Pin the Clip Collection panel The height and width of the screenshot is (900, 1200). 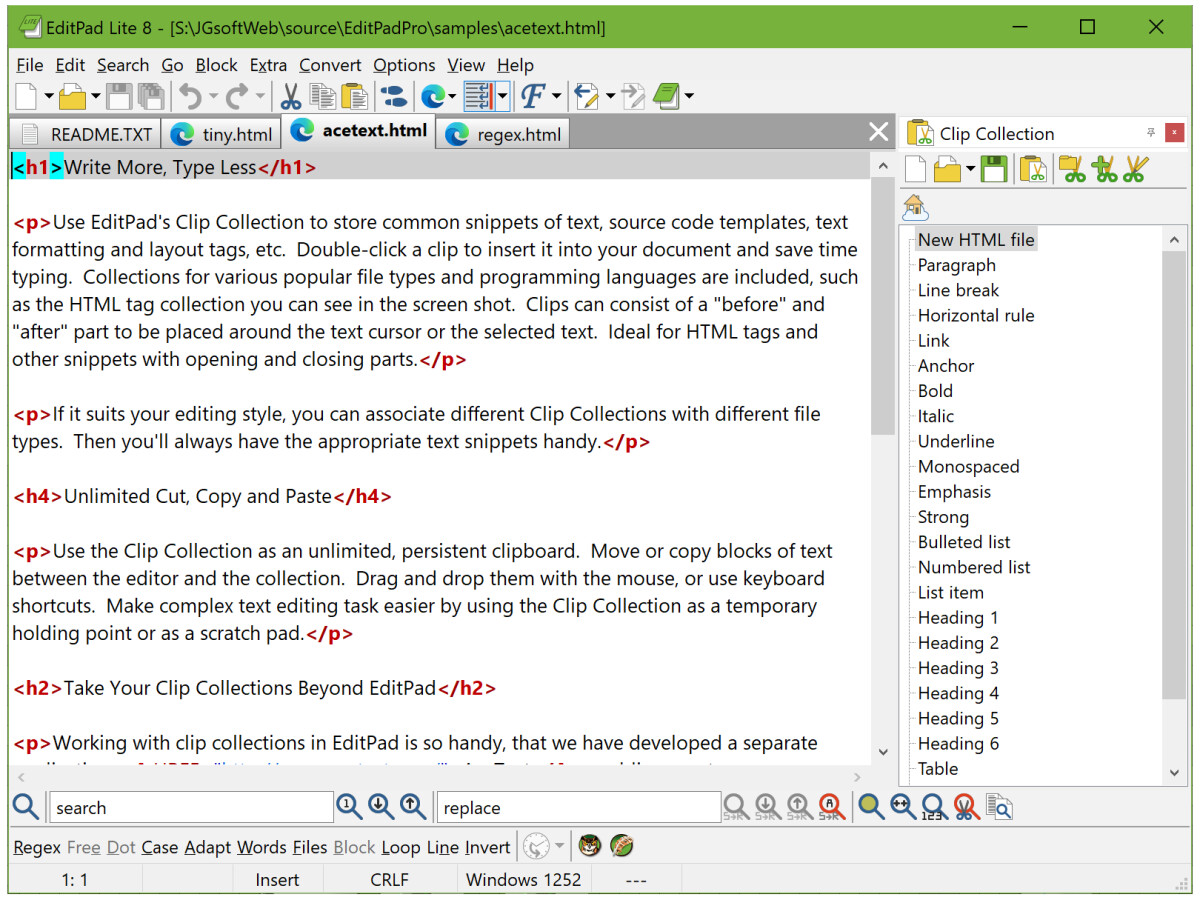(1151, 132)
